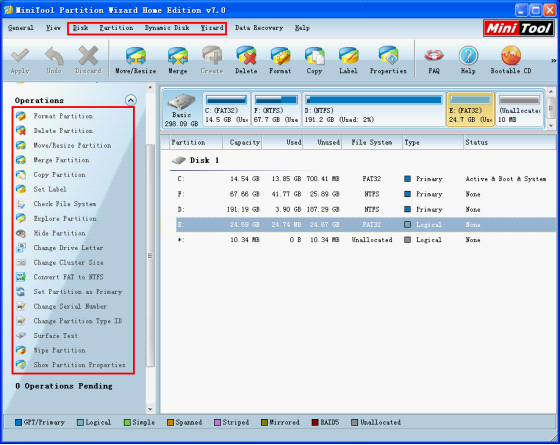Select the C: partition row
The width and height of the screenshot is (560, 445).
[358, 179]
